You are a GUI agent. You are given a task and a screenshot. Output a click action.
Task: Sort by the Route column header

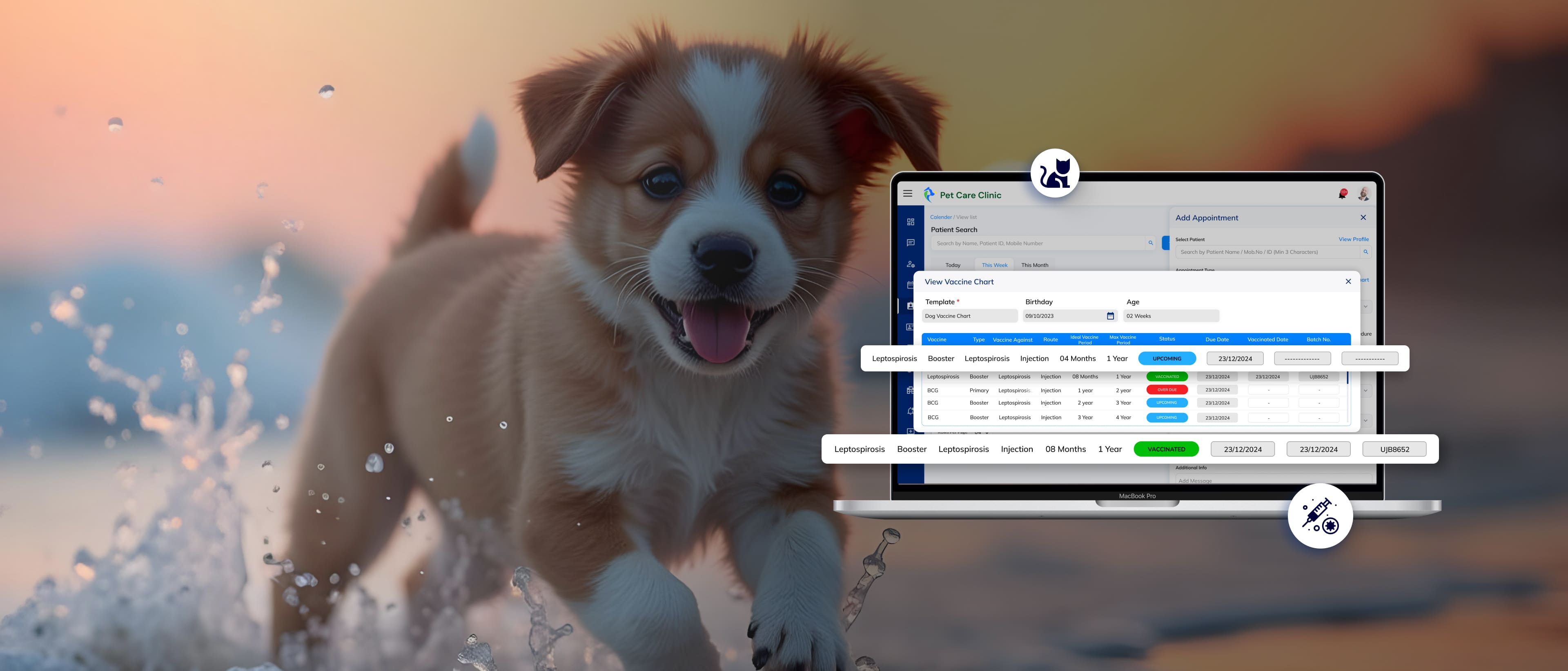(1051, 340)
